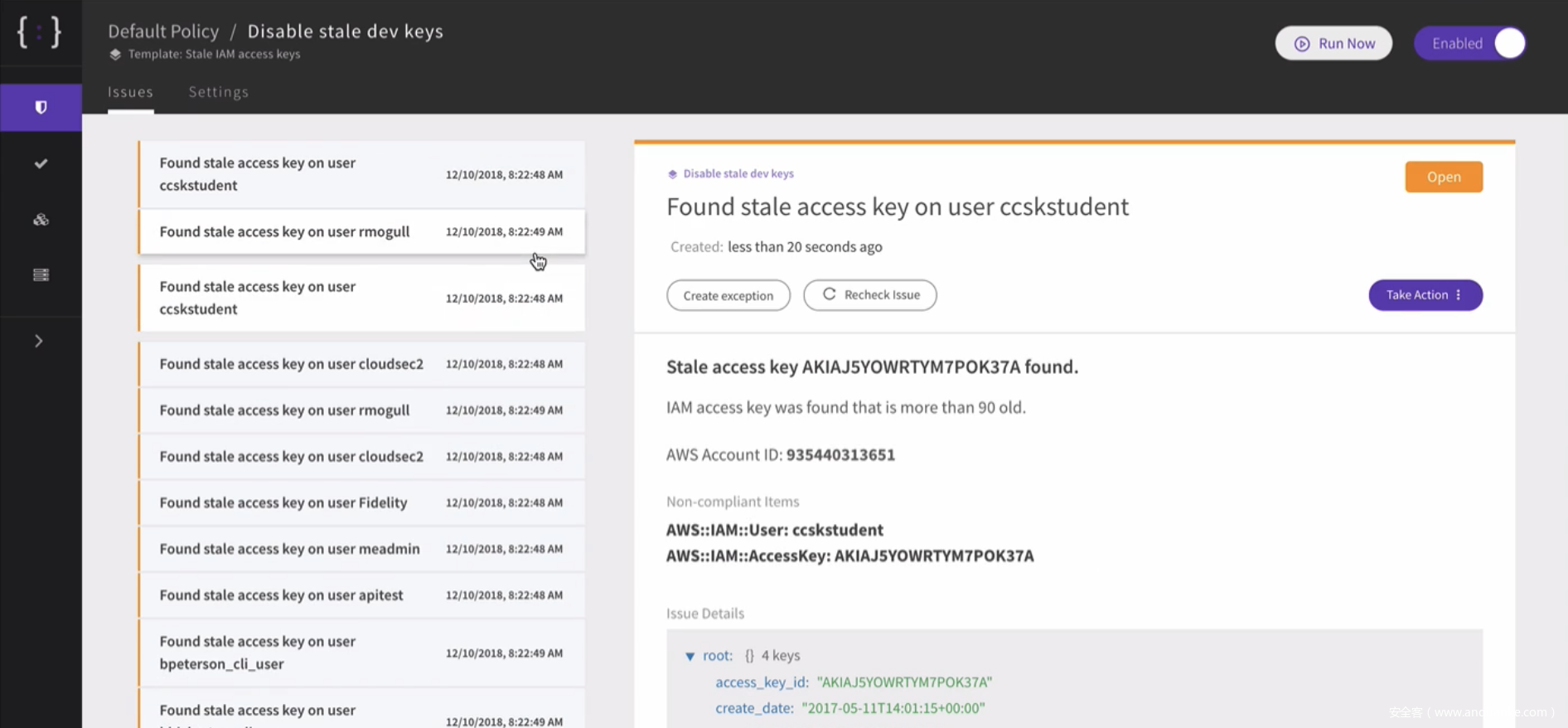Click the '4 keys' count beside root
Image resolution: width=1568 pixels, height=728 pixels.
(781, 656)
